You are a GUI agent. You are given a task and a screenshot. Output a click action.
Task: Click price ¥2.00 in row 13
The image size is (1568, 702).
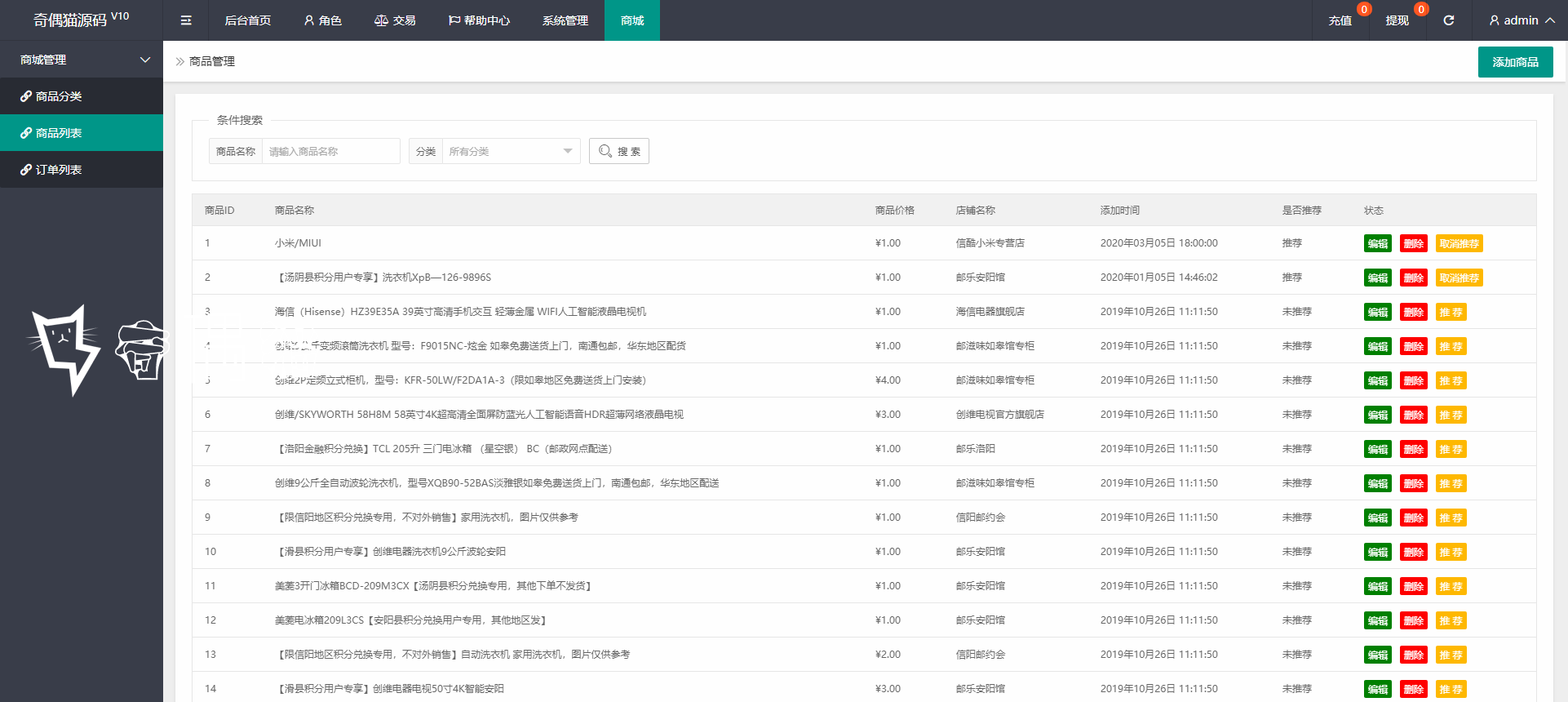(888, 655)
